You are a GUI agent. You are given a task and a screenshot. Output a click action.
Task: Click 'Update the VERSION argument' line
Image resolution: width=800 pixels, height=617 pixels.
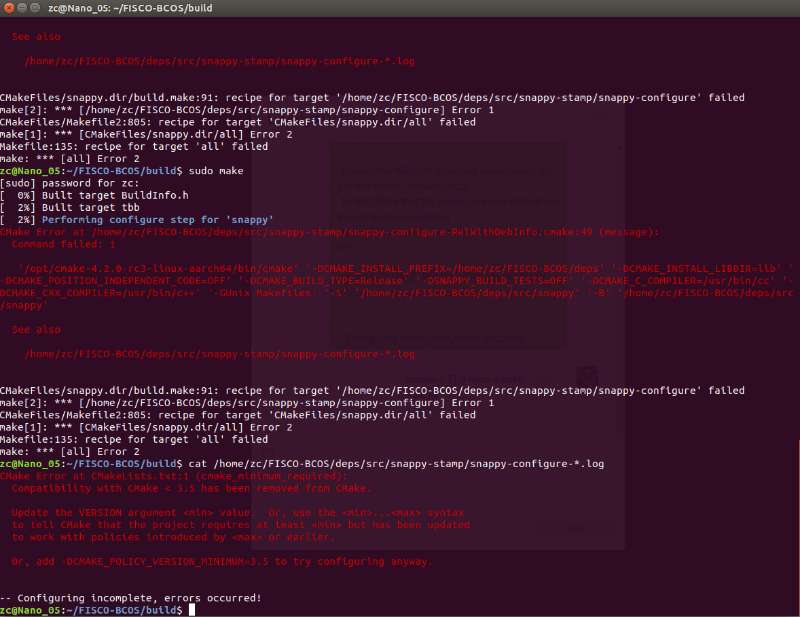[x=238, y=512]
